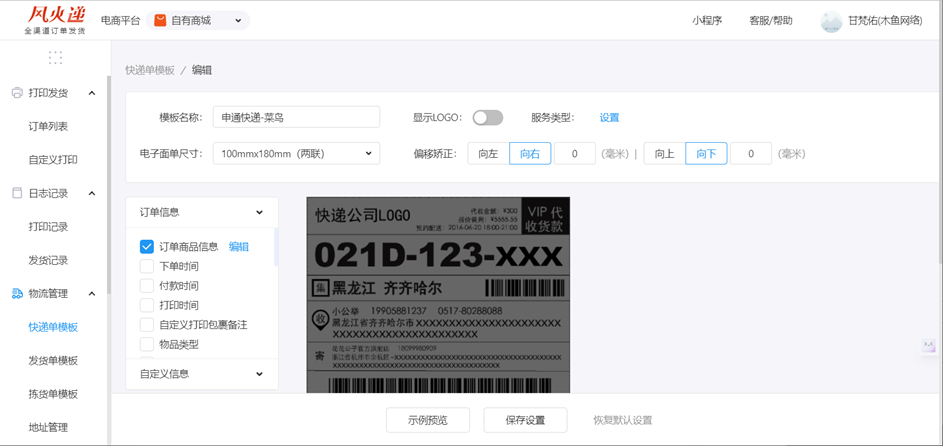Click the waybill template preview image
The height and width of the screenshot is (446, 943).
click(438, 295)
